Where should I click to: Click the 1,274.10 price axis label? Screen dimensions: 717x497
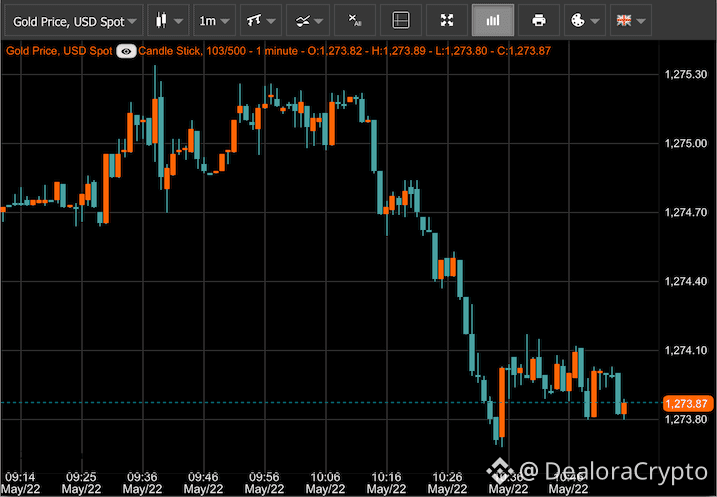click(x=685, y=351)
